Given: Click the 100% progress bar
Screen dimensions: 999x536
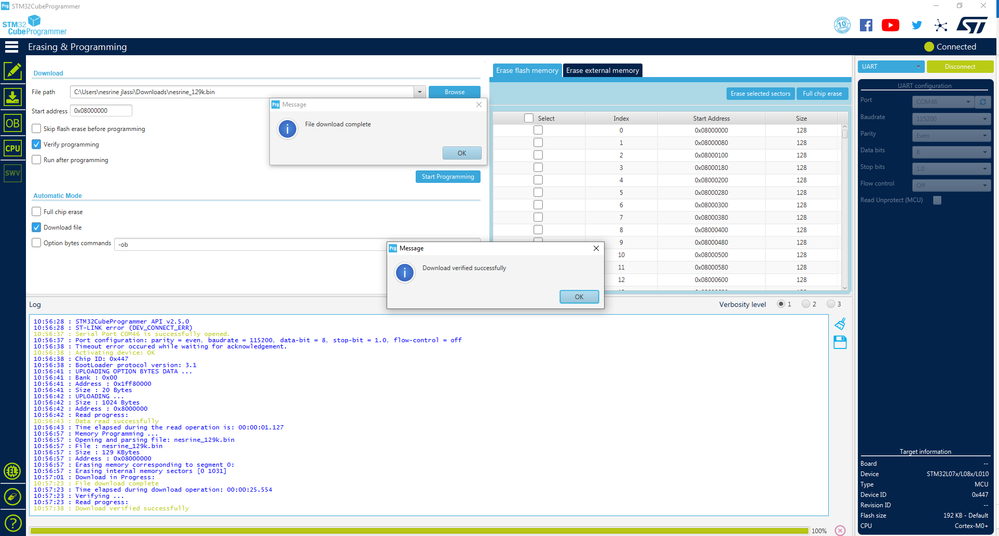Looking at the screenshot, I should pos(419,530).
